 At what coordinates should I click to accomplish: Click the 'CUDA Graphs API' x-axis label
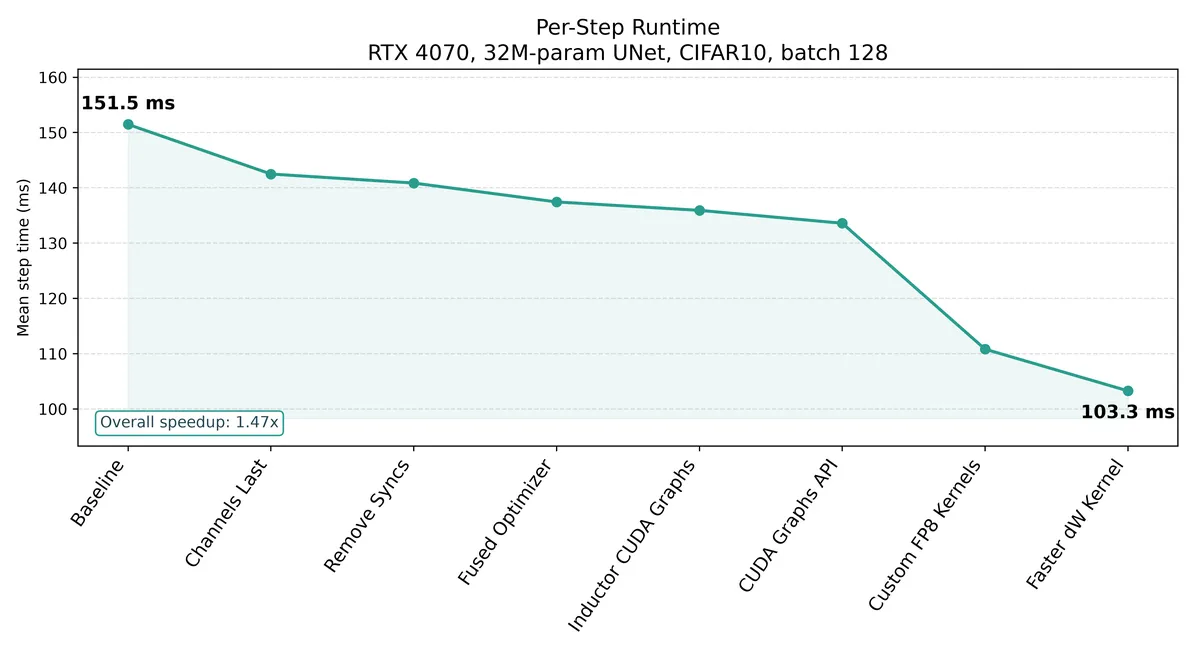[x=791, y=525]
